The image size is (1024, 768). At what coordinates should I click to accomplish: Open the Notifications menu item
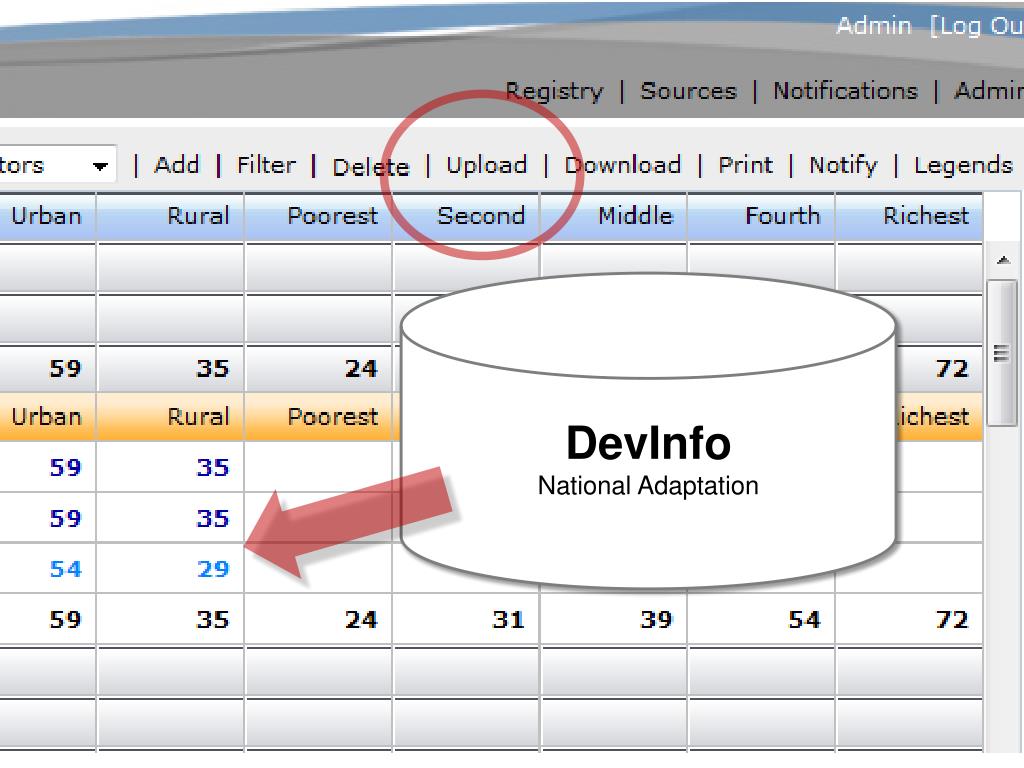(845, 91)
